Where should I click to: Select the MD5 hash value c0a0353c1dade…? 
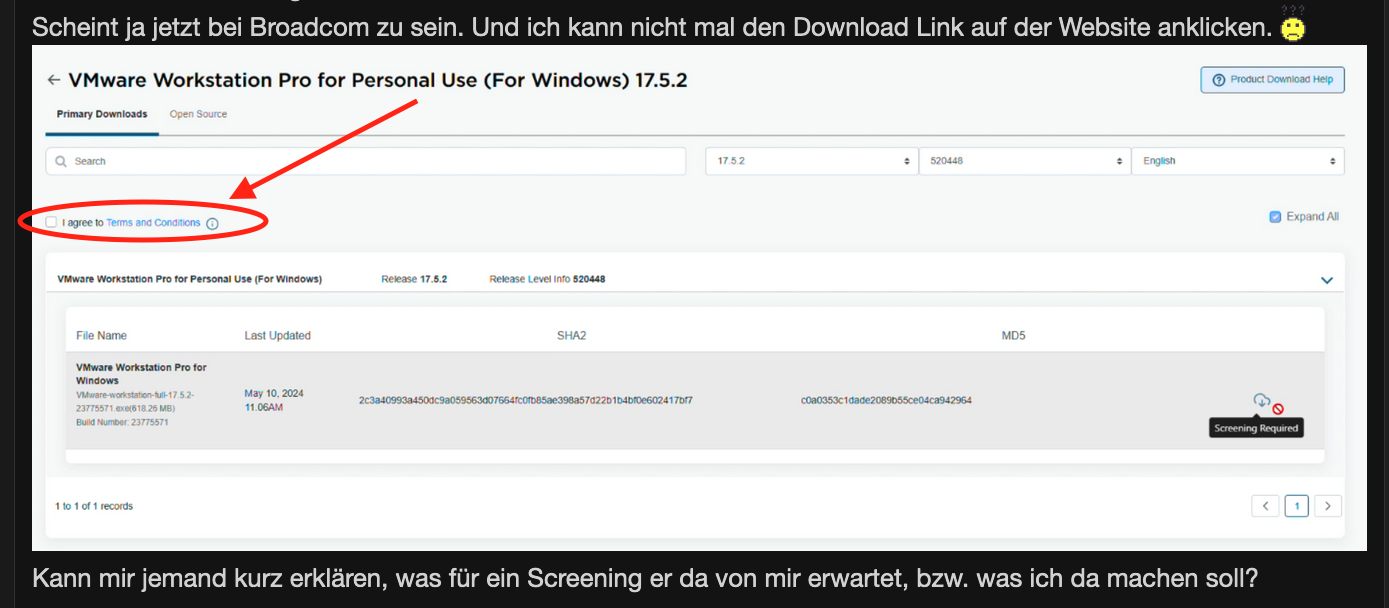[886, 401]
